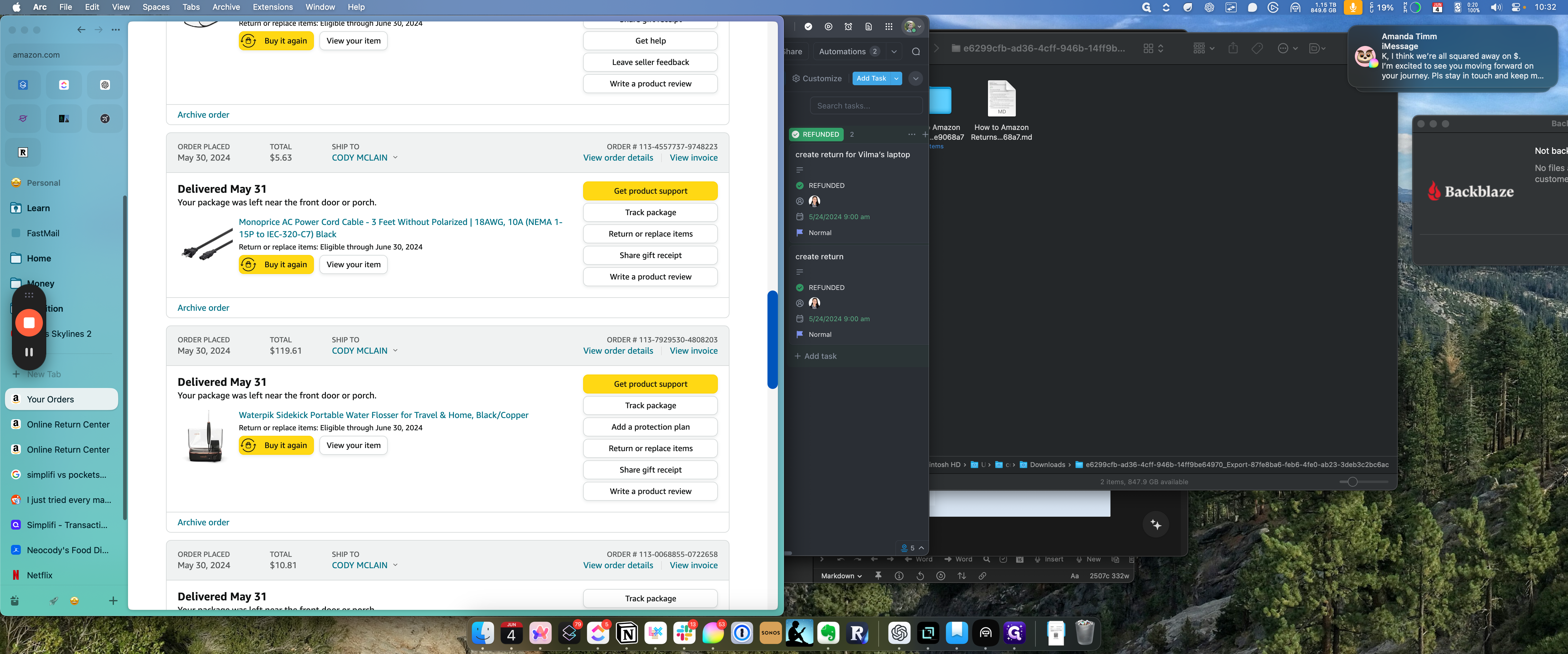Expand the round chevron button beside Add Task
This screenshot has width=1568, height=654.
[915, 78]
